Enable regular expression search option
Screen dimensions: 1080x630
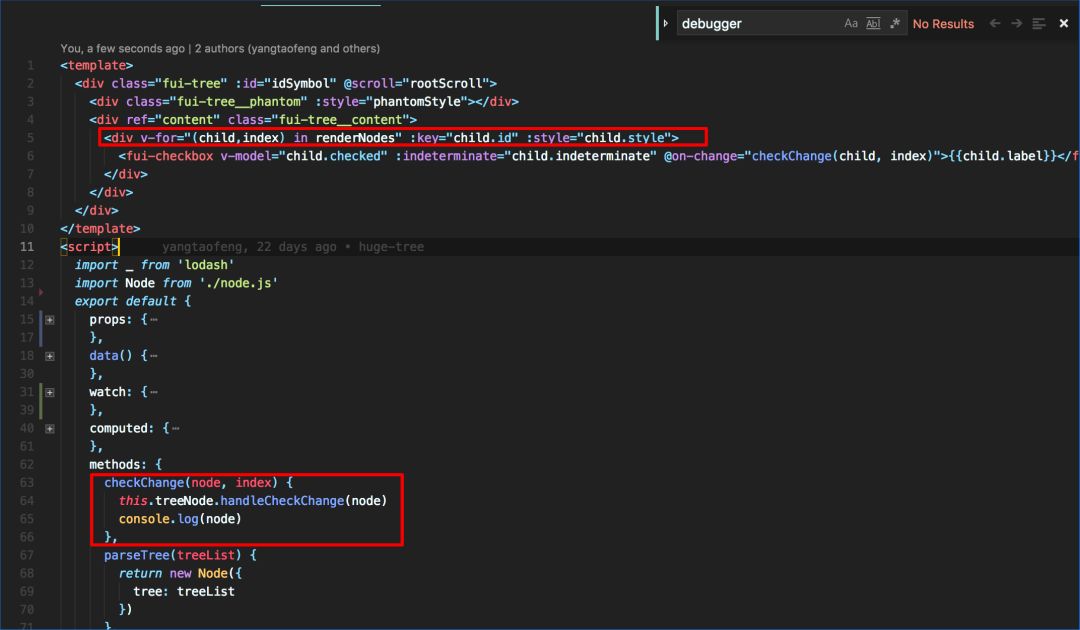(895, 23)
